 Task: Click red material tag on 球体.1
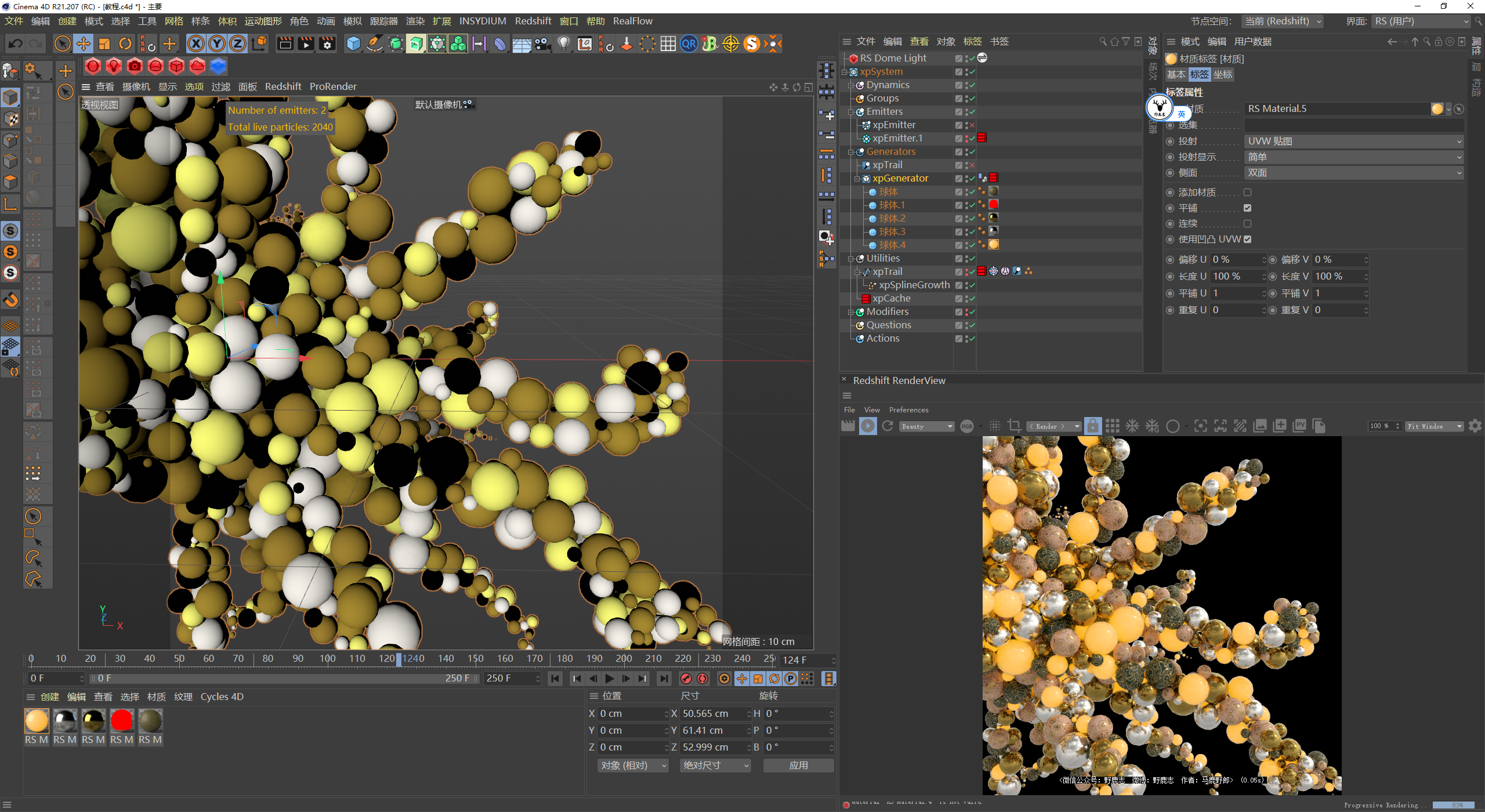point(993,205)
